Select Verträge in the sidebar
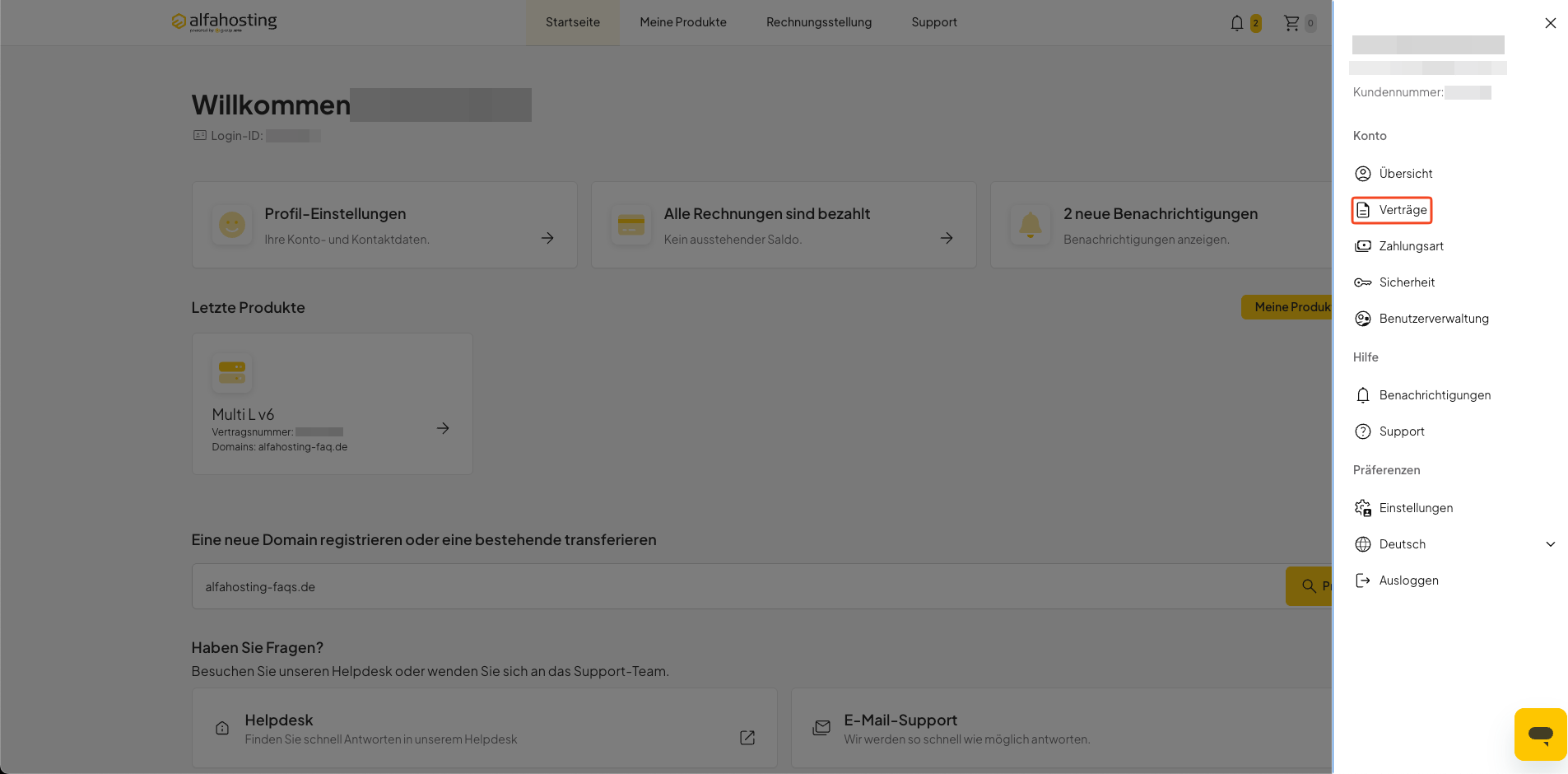 1403,210
